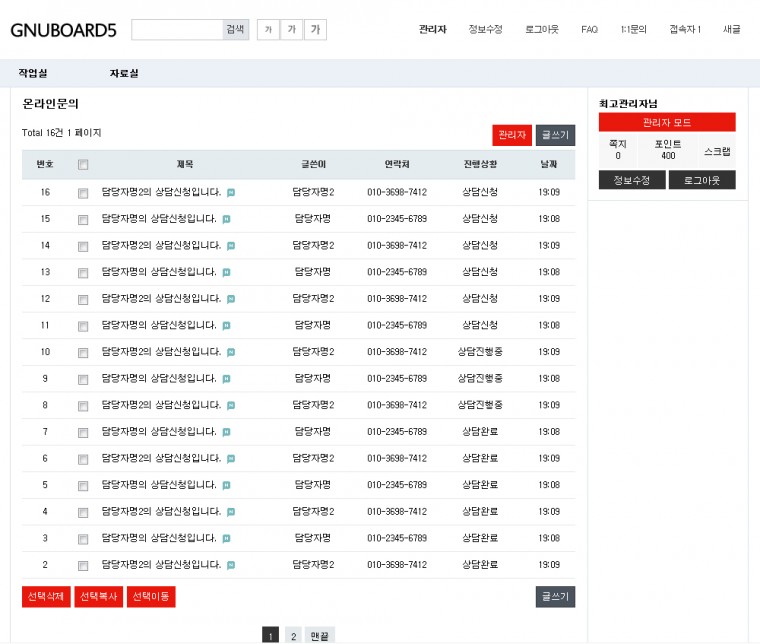Click the comment icon on post 2
Viewport: 760px width, 644px height.
231,565
